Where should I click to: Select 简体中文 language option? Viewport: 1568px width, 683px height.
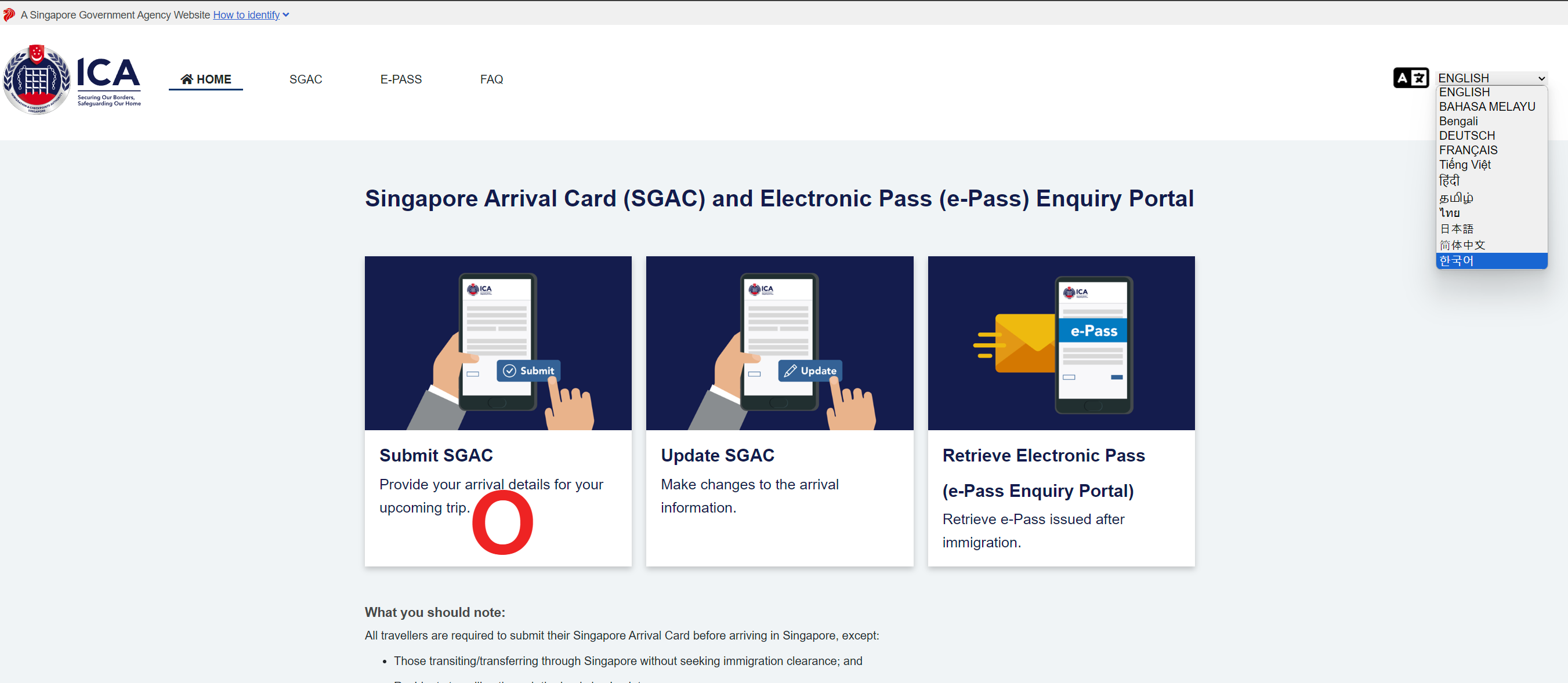tap(1491, 245)
